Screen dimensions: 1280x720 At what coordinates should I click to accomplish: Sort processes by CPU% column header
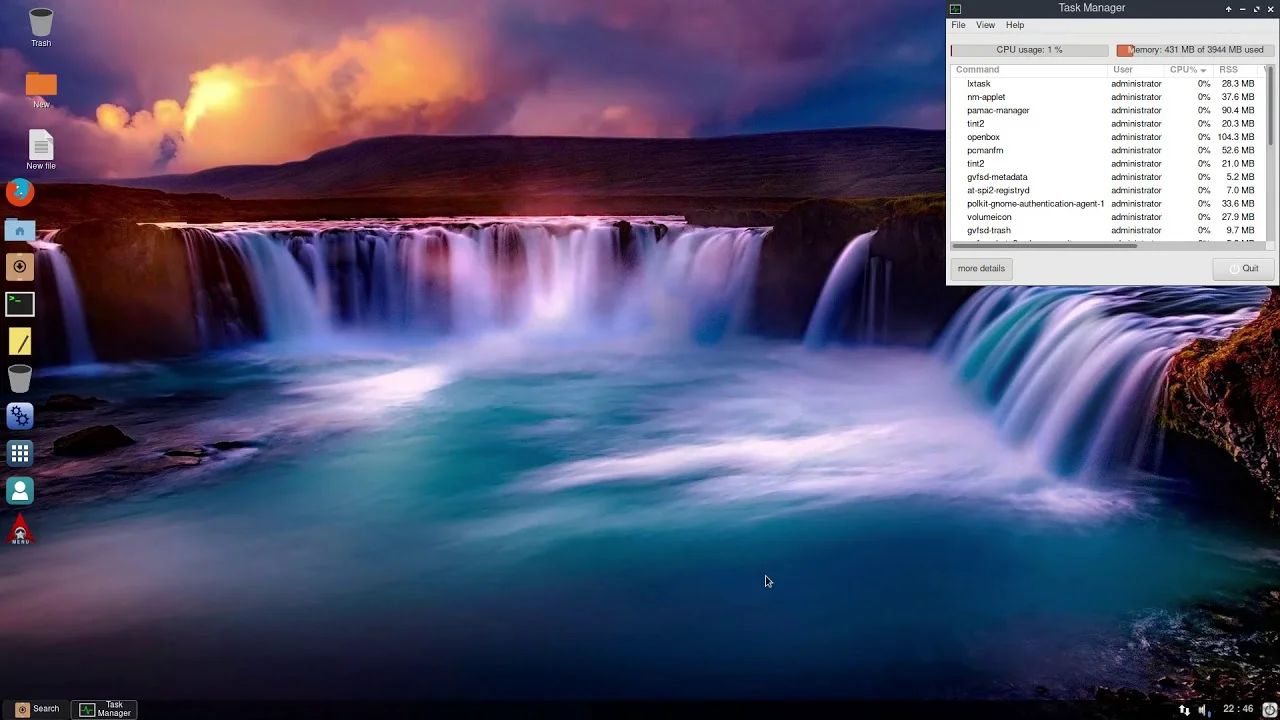pyautogui.click(x=1186, y=70)
